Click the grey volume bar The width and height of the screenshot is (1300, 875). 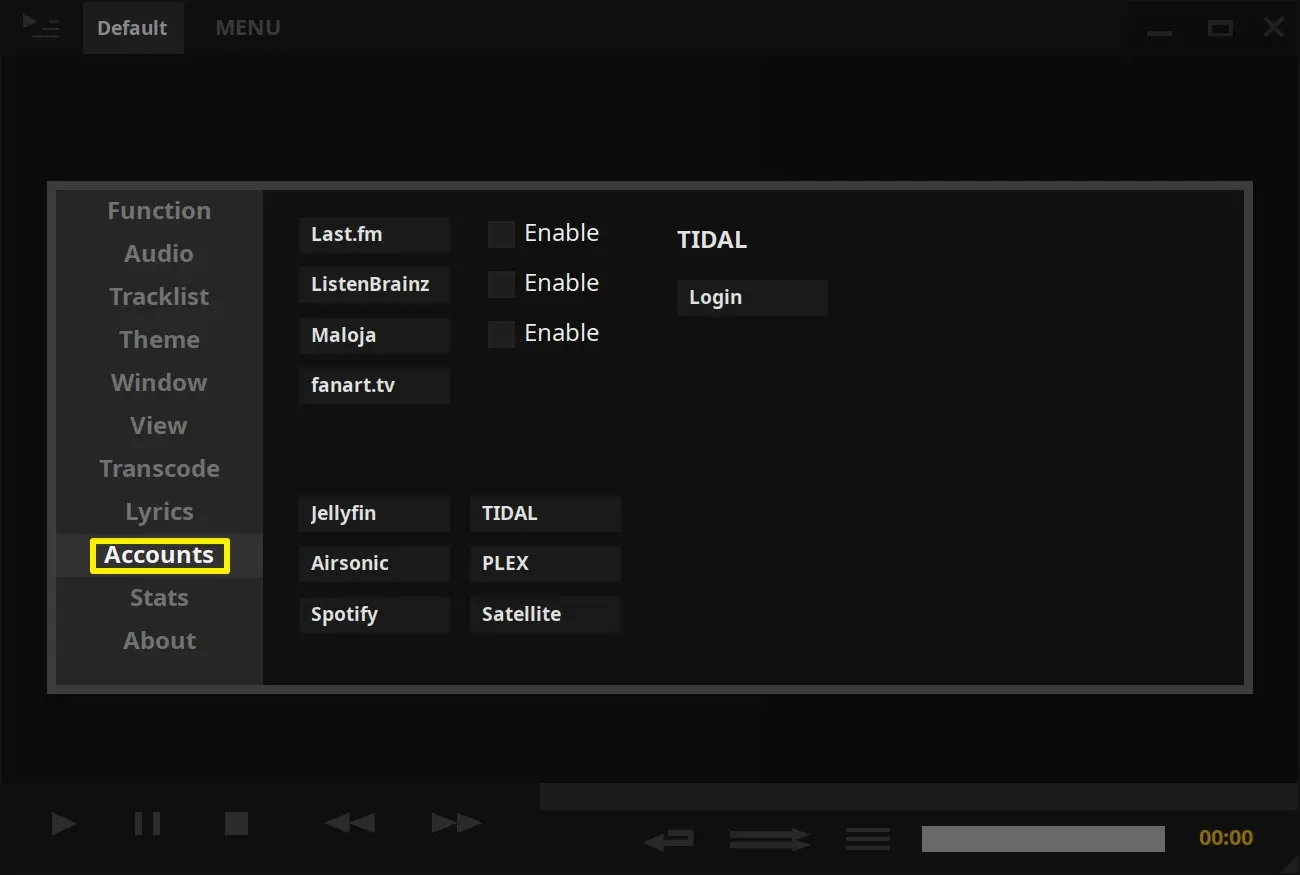point(1043,839)
